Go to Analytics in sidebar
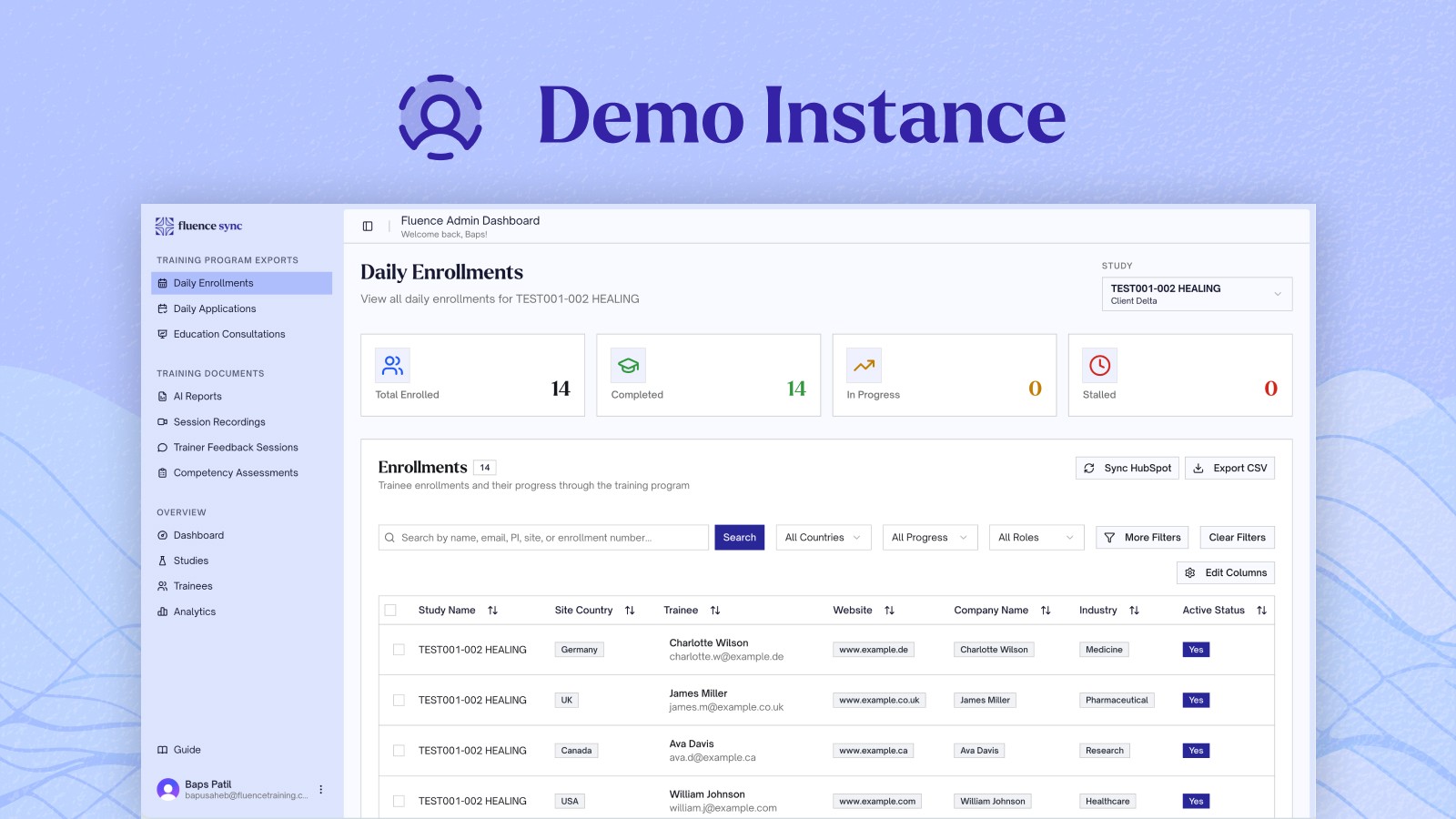This screenshot has width=1456, height=819. tap(242, 612)
